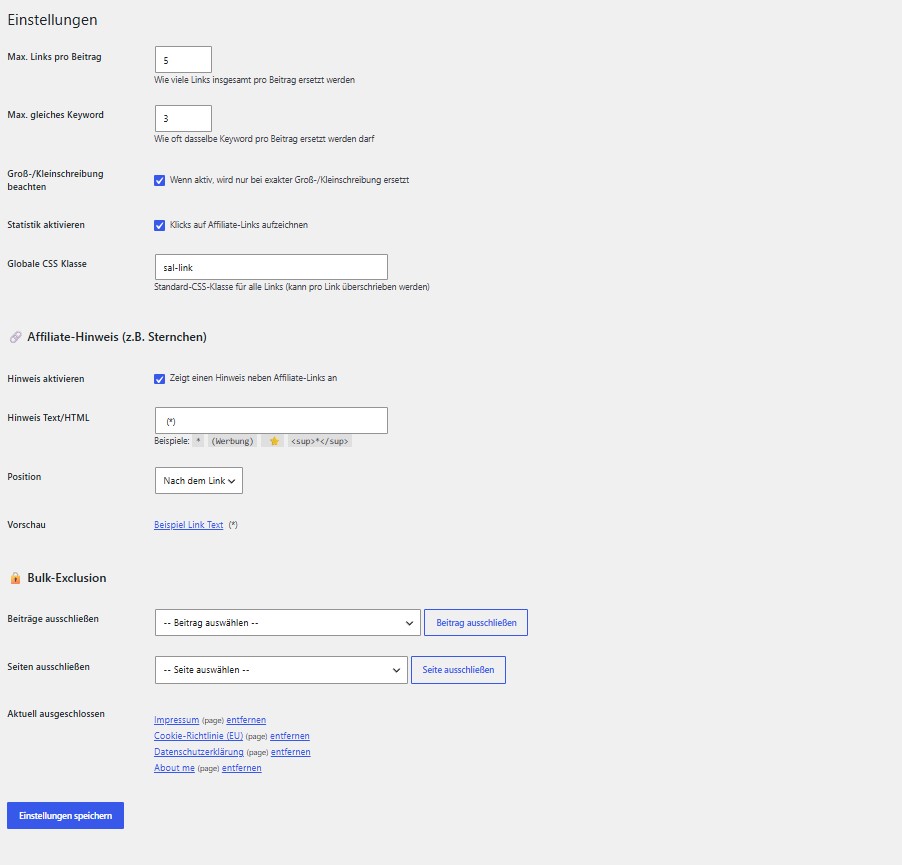Expand the 'Seite auswählen' dropdown

[x=281, y=670]
